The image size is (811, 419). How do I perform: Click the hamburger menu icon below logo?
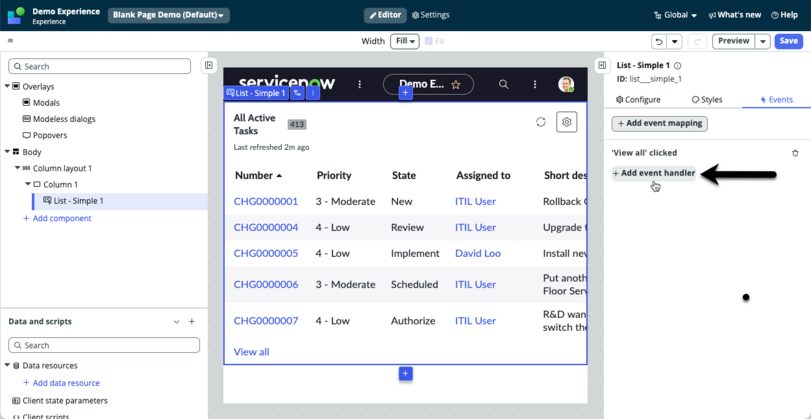point(10,41)
